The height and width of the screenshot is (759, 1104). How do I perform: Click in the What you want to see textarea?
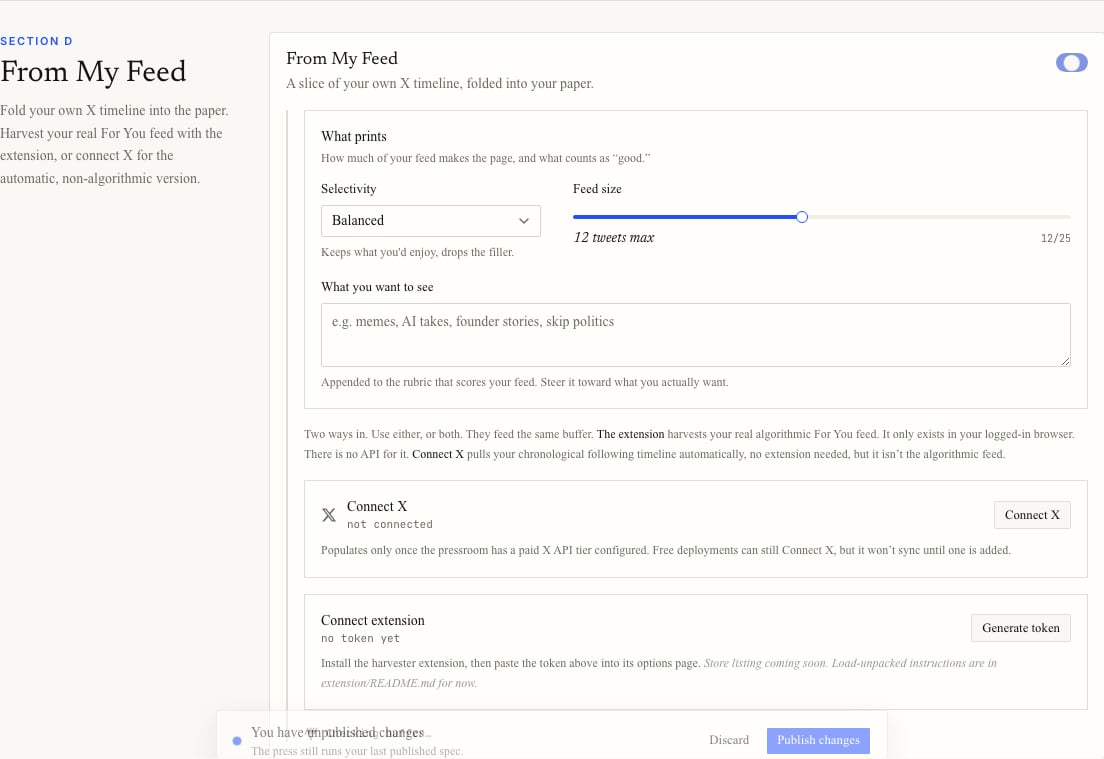tap(695, 334)
